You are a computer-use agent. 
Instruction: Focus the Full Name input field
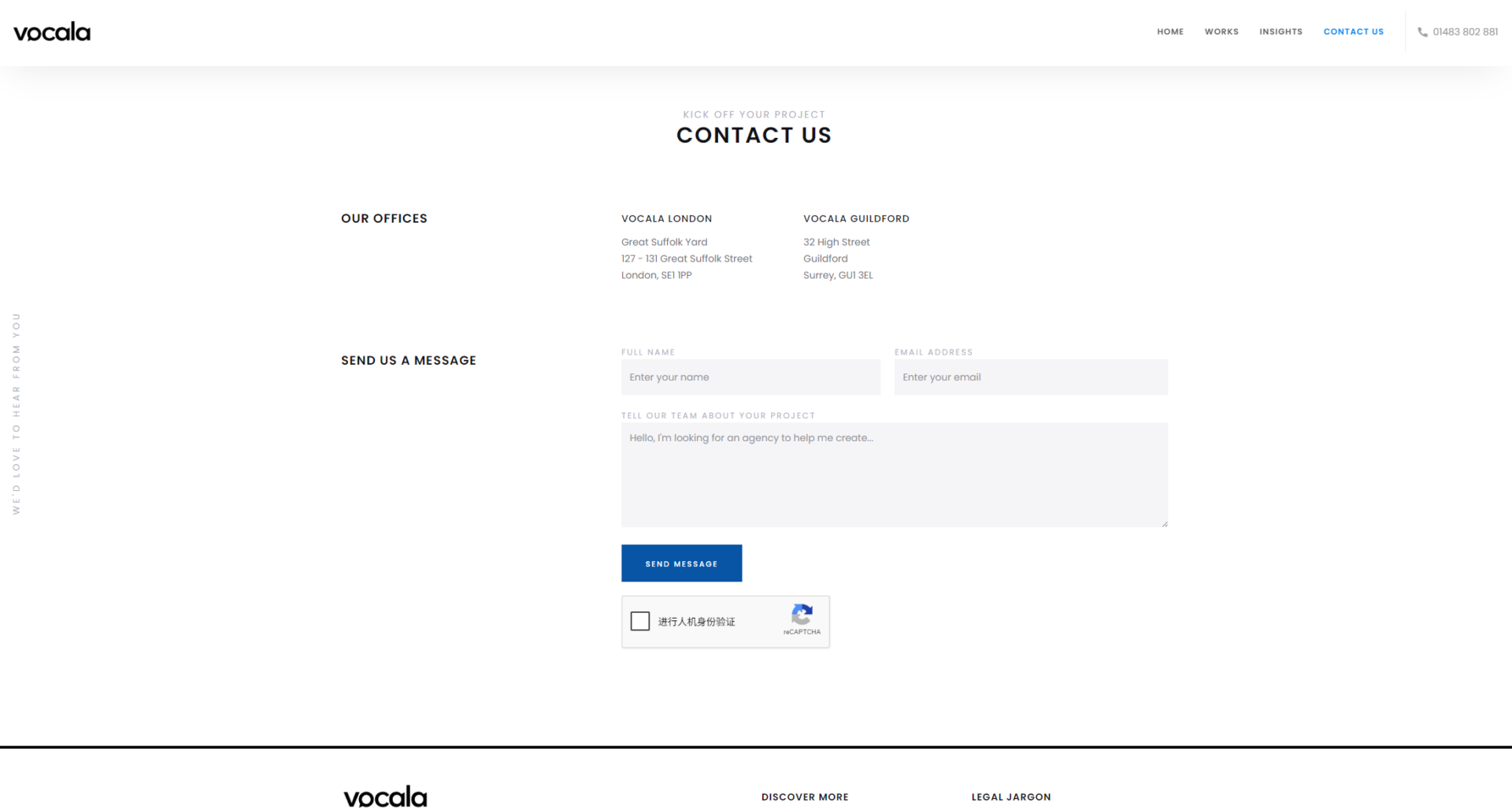(x=750, y=377)
